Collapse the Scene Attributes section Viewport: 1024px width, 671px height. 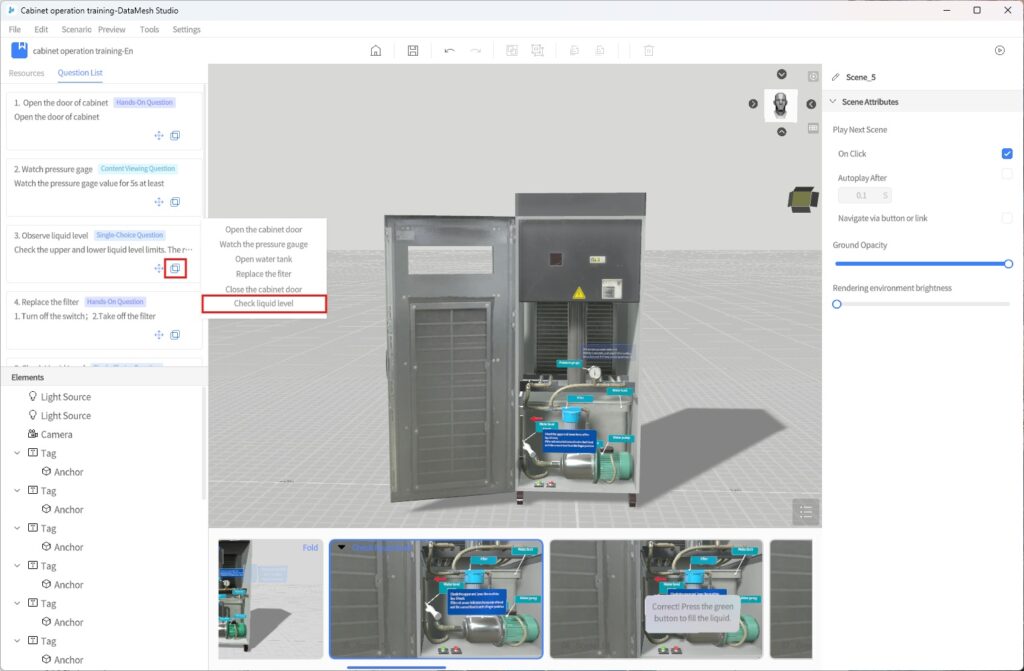[833, 102]
